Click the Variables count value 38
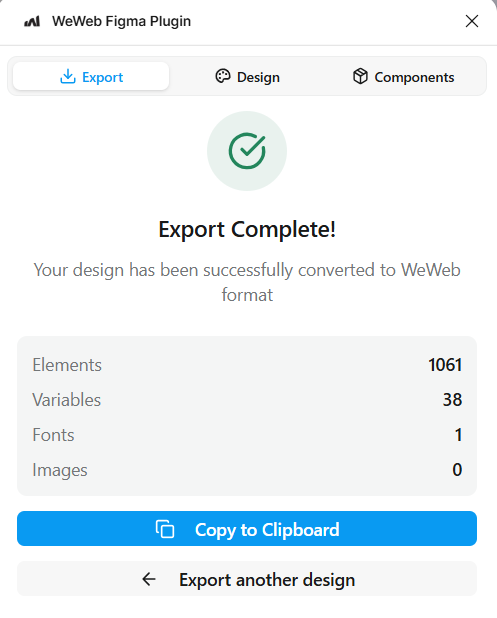 pyautogui.click(x=452, y=400)
